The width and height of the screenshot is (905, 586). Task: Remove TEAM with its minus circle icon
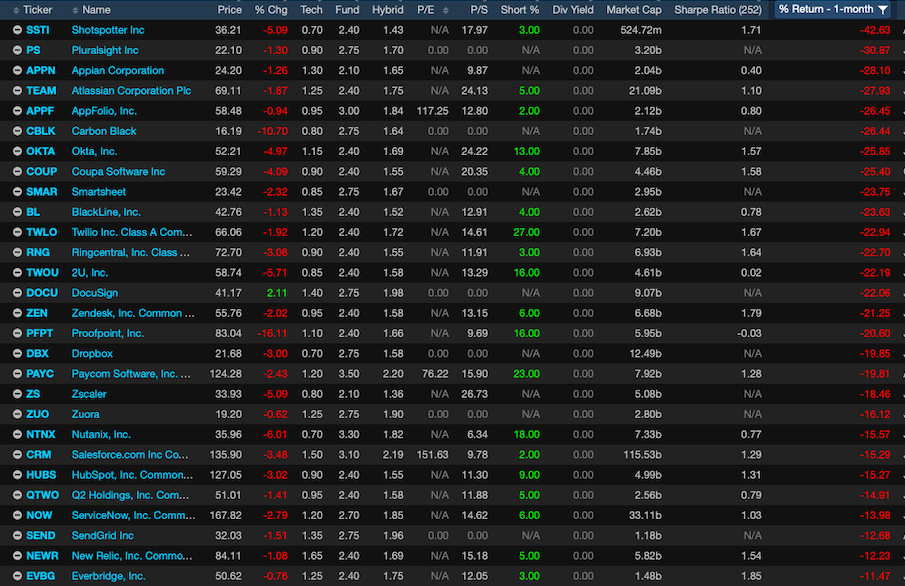click(x=17, y=91)
